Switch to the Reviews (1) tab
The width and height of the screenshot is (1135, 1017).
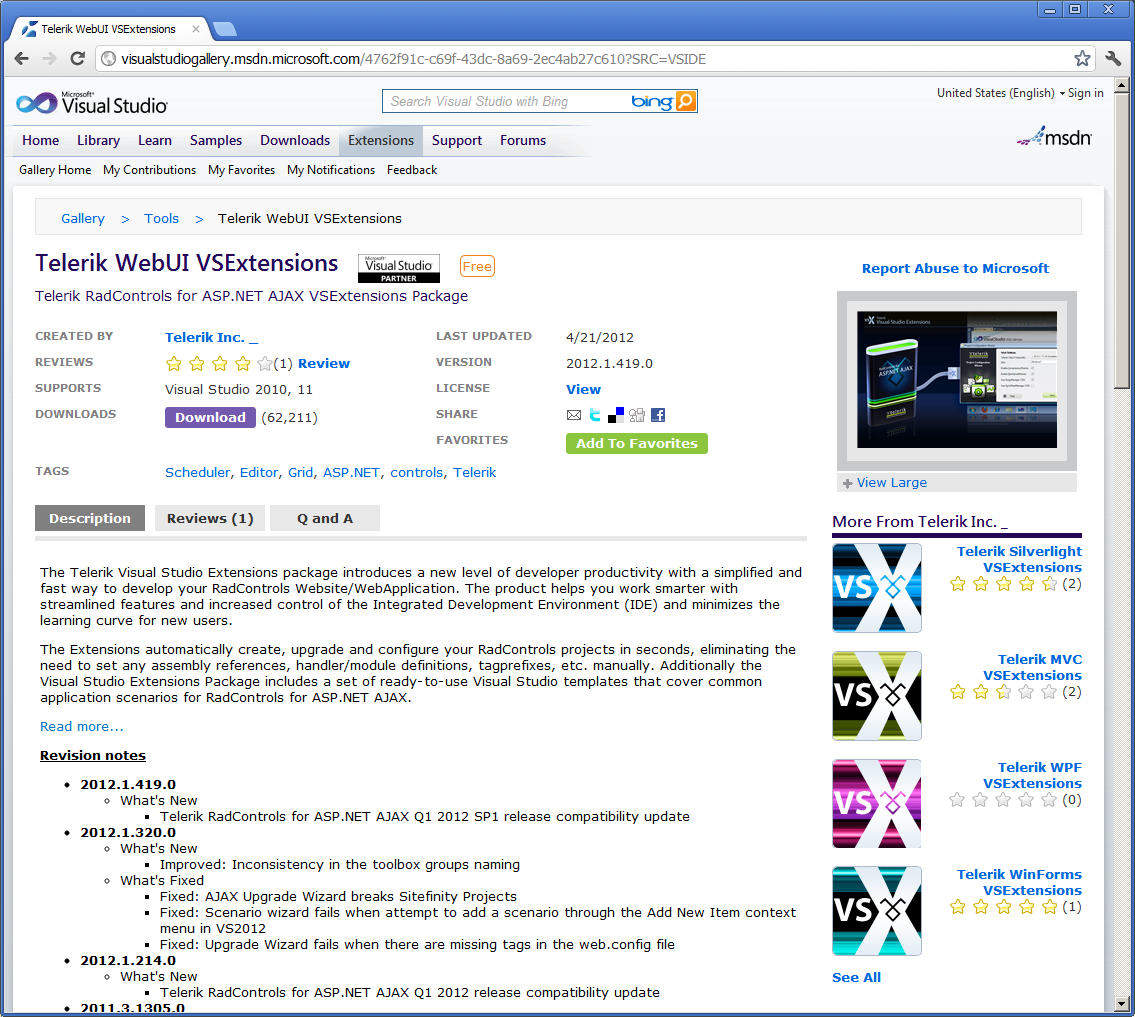(210, 518)
